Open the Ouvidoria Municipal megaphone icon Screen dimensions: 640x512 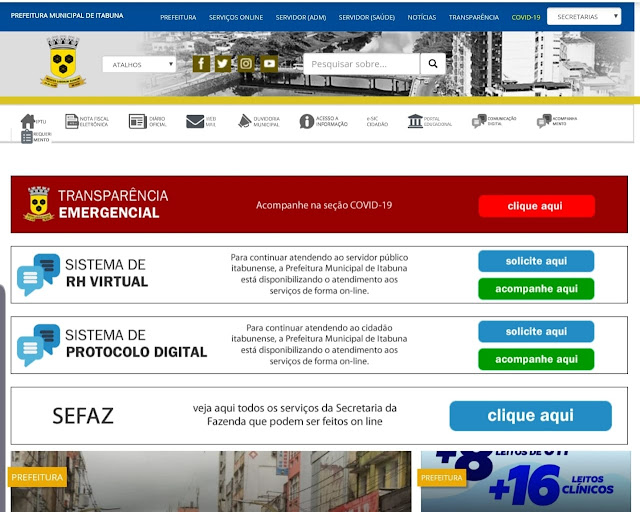coord(244,121)
